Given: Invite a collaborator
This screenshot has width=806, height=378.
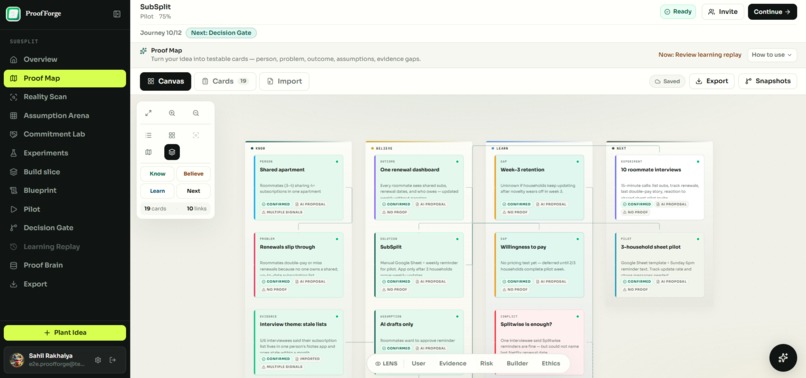Looking at the screenshot, I should (723, 12).
